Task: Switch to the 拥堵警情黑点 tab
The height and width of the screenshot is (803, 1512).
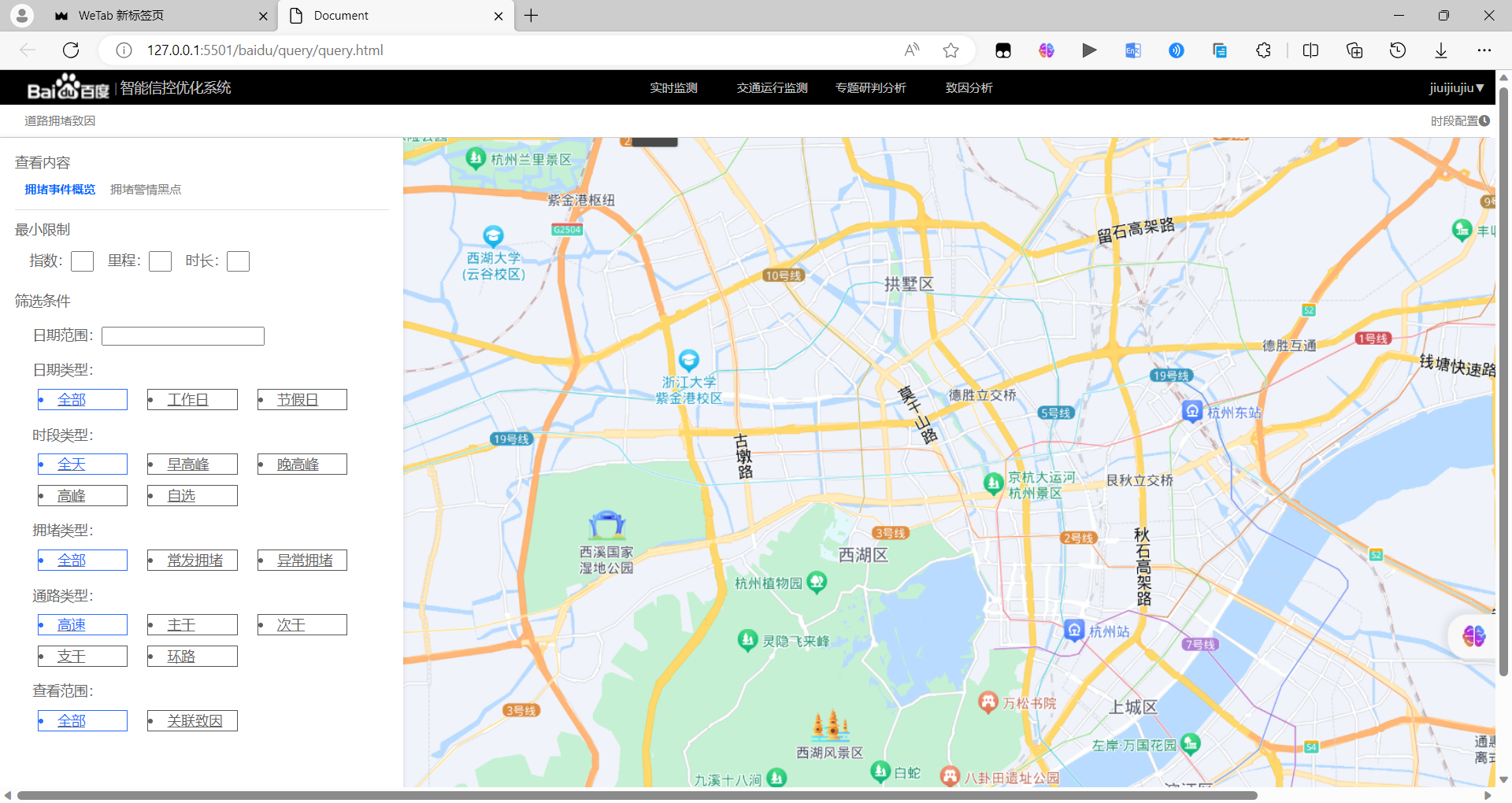Action: [145, 189]
